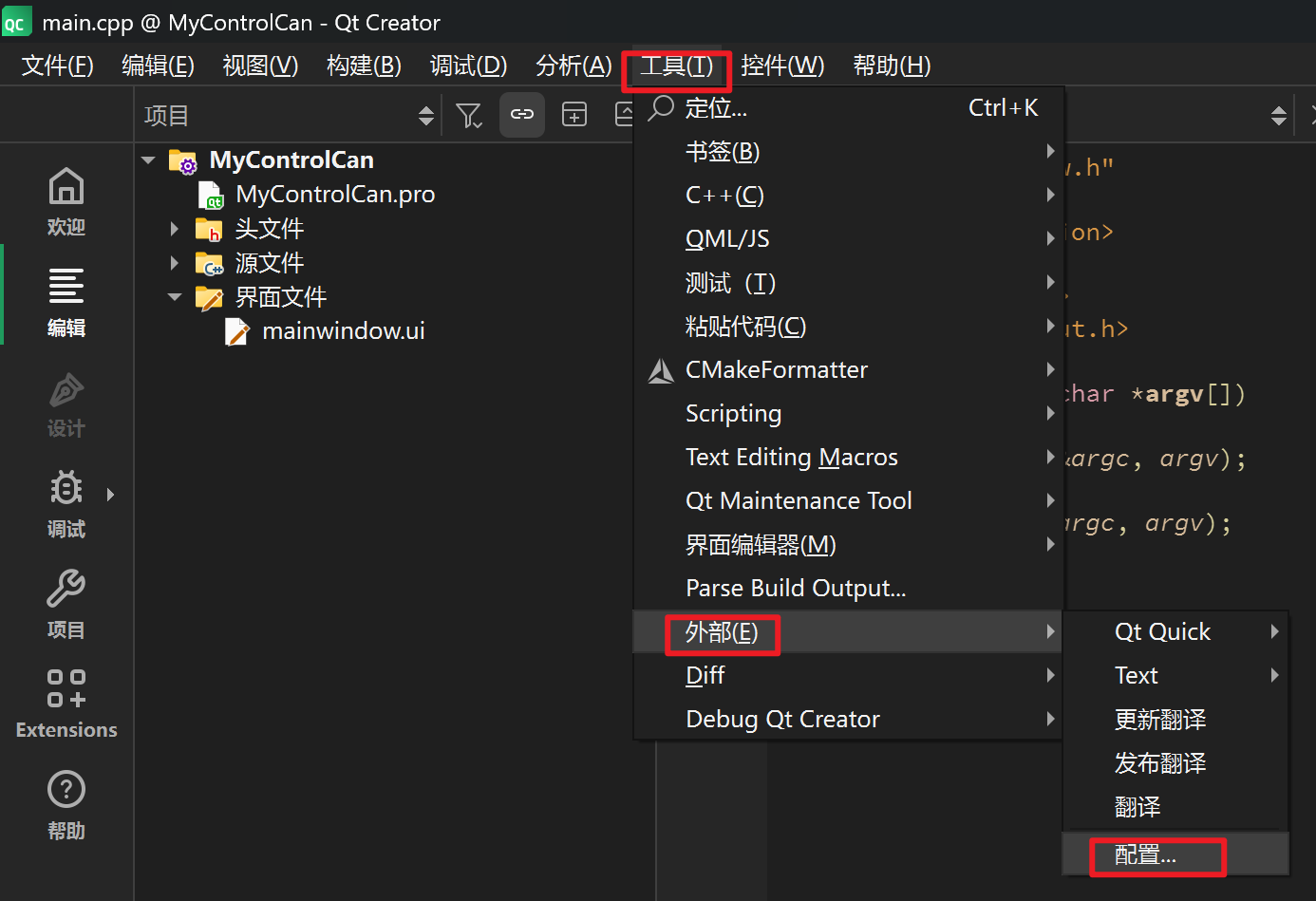Expand the 源文件 folder node
Screen dimensions: 1316x901
[x=175, y=263]
